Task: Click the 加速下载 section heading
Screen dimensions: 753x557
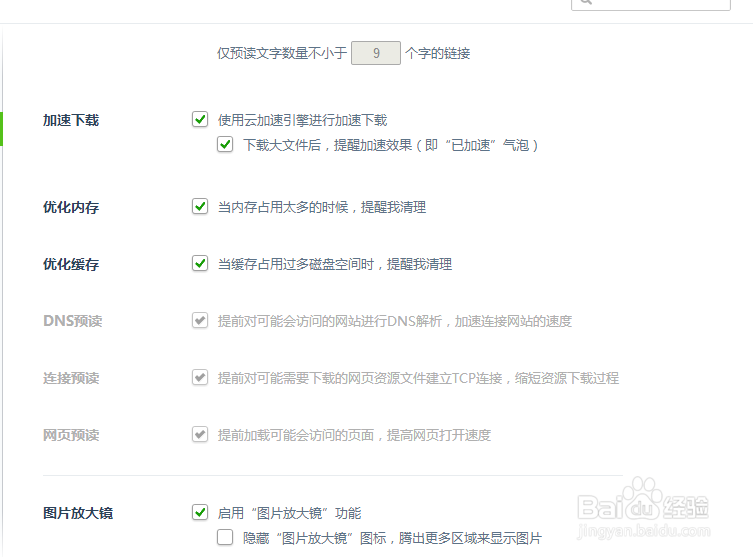Action: click(x=71, y=120)
